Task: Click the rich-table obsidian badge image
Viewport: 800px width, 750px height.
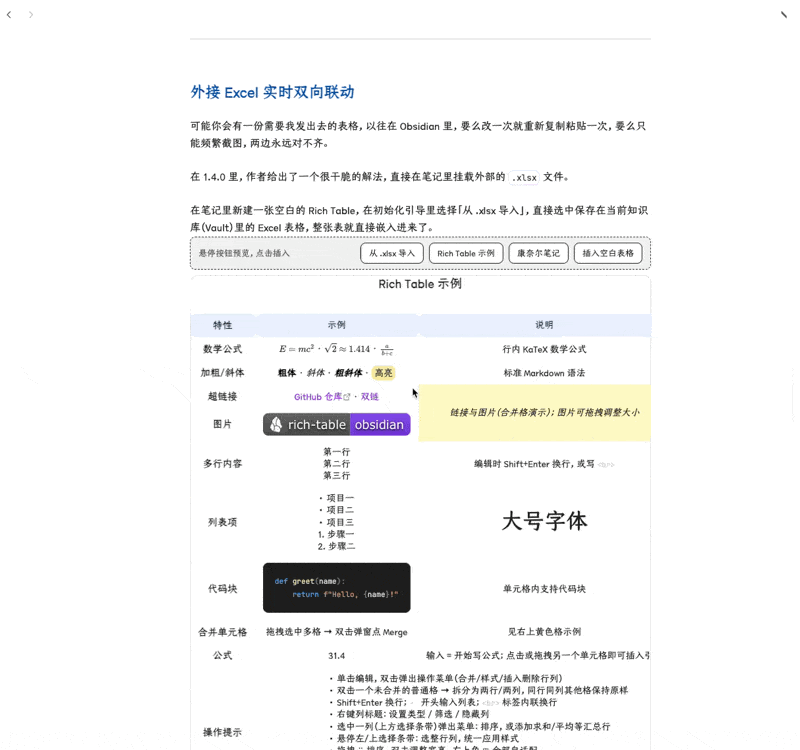Action: [x=337, y=424]
